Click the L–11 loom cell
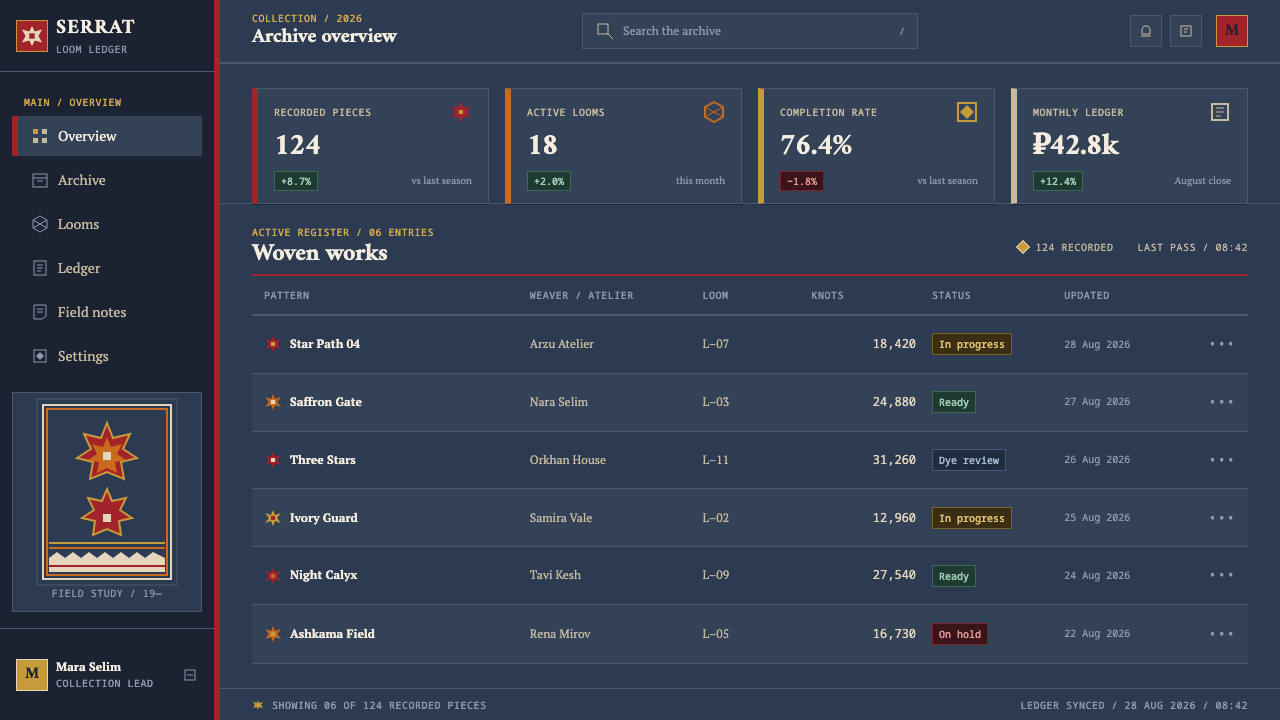Image resolution: width=1280 pixels, height=720 pixels. [716, 460]
